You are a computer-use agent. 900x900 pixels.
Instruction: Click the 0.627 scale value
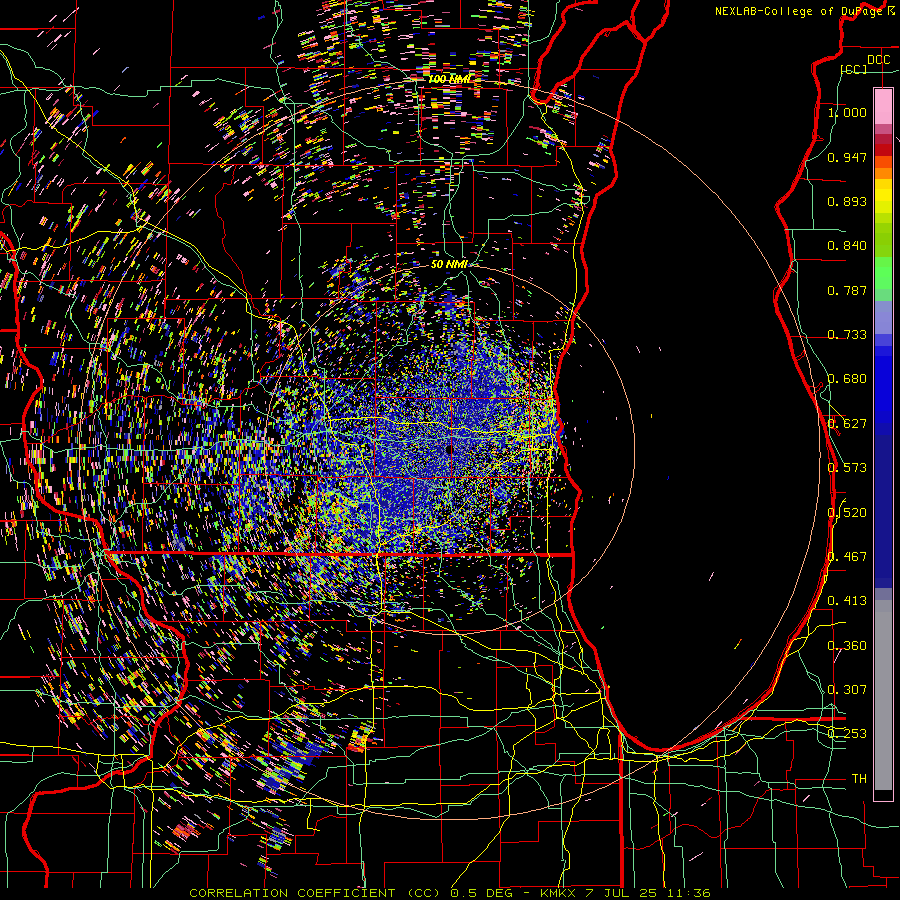point(847,424)
